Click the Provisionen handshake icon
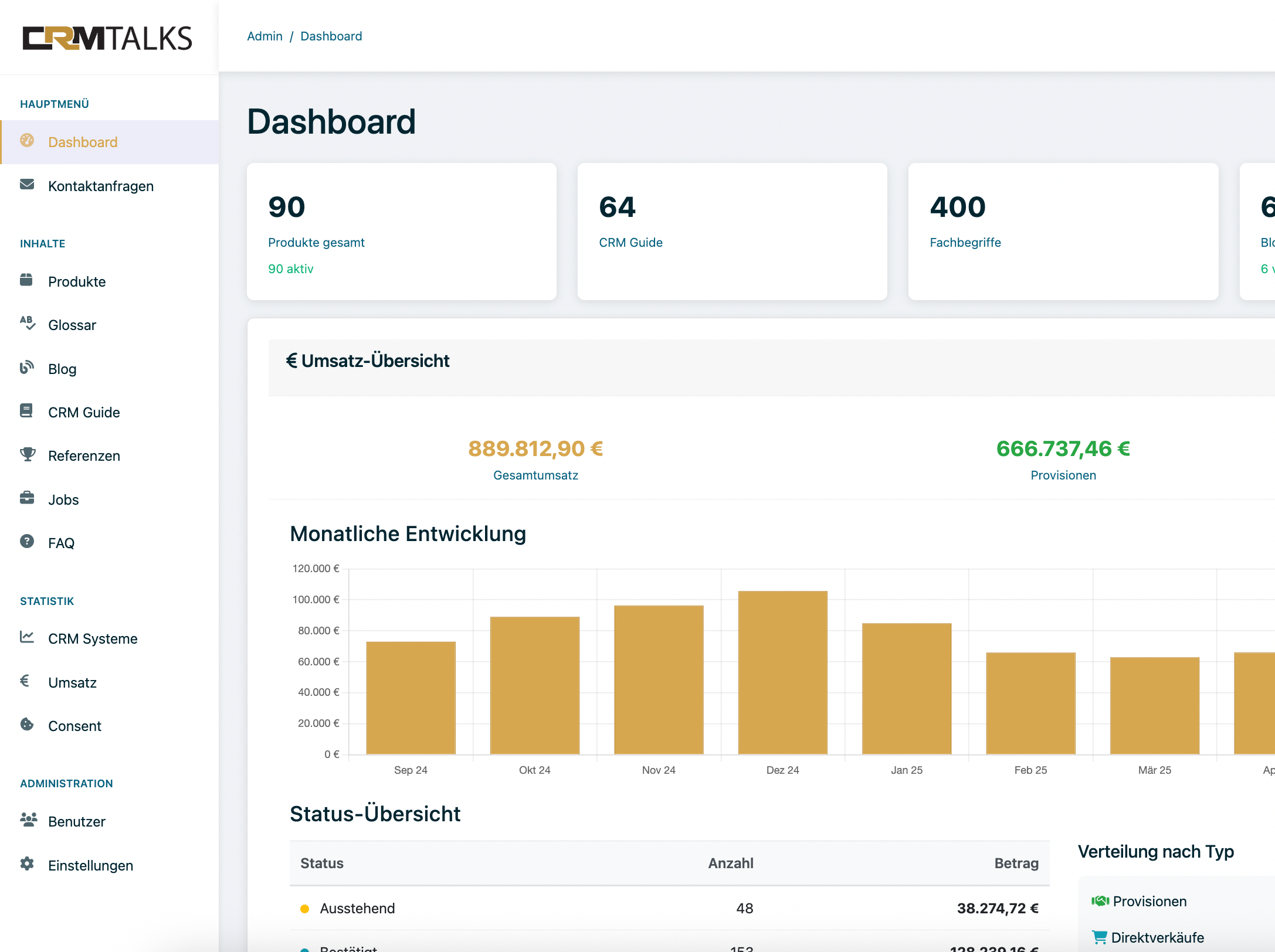This screenshot has width=1275, height=952. pyautogui.click(x=1100, y=901)
